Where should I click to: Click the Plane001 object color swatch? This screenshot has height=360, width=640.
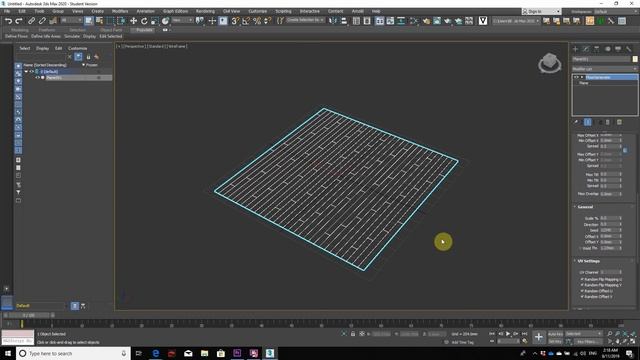pyautogui.click(x=635, y=59)
